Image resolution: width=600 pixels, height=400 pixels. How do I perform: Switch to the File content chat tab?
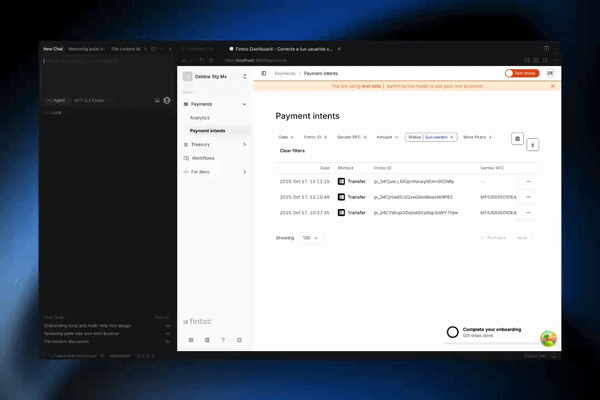tap(126, 49)
